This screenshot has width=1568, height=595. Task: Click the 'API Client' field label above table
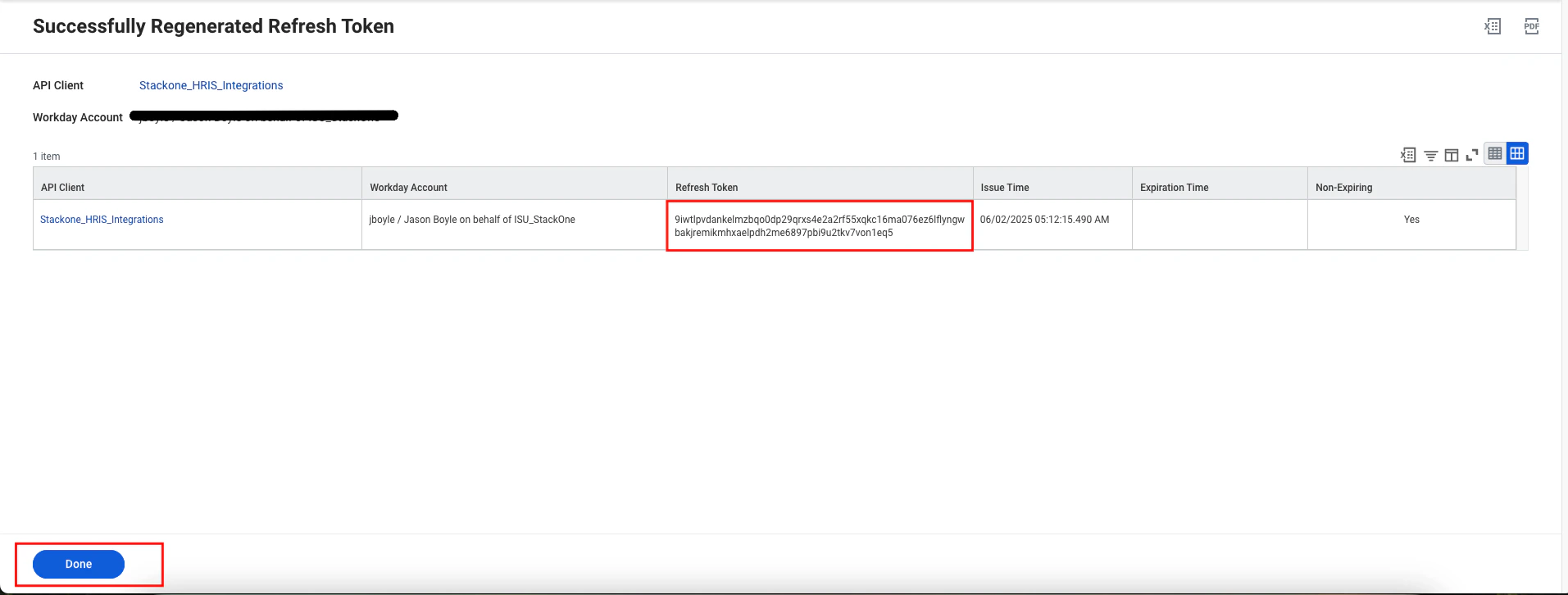58,85
